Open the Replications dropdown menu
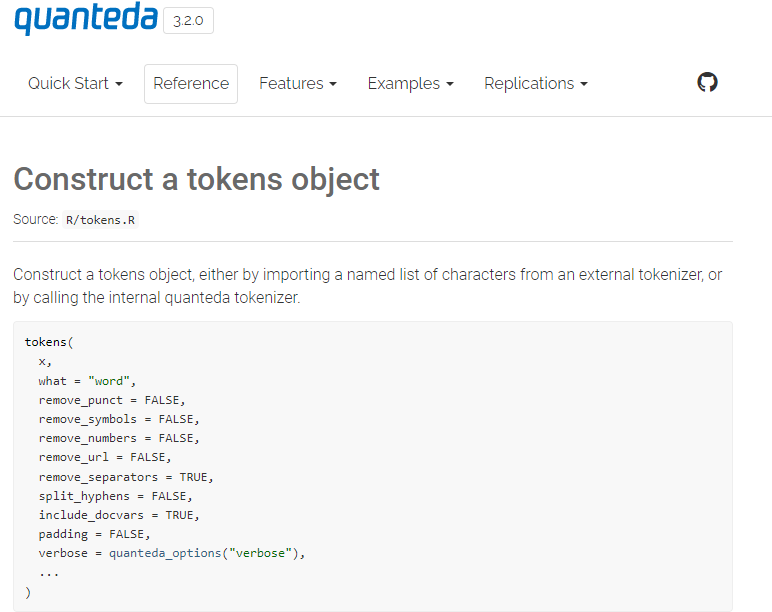The image size is (772, 612). coord(535,84)
